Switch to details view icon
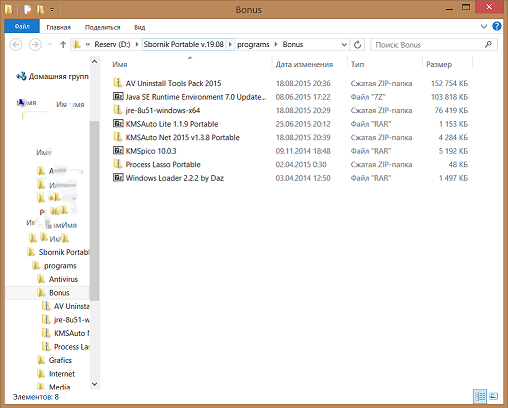This screenshot has height=408, width=508. [x=480, y=396]
